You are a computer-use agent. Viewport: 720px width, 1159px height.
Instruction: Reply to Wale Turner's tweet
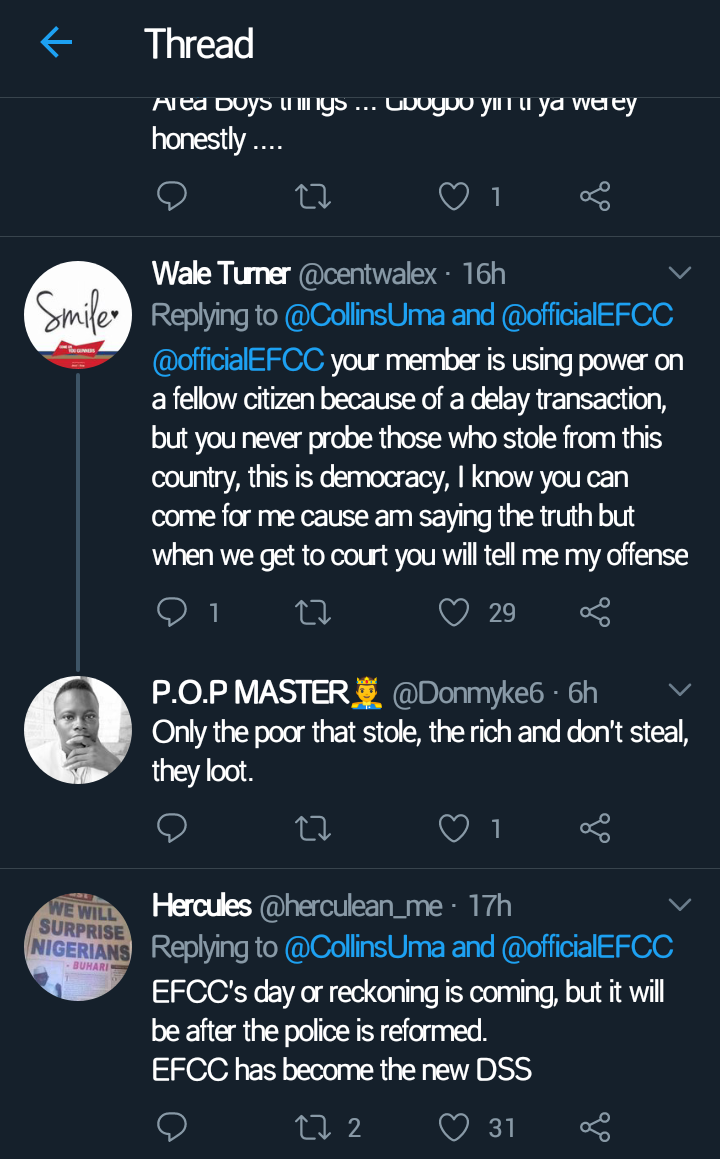172,611
